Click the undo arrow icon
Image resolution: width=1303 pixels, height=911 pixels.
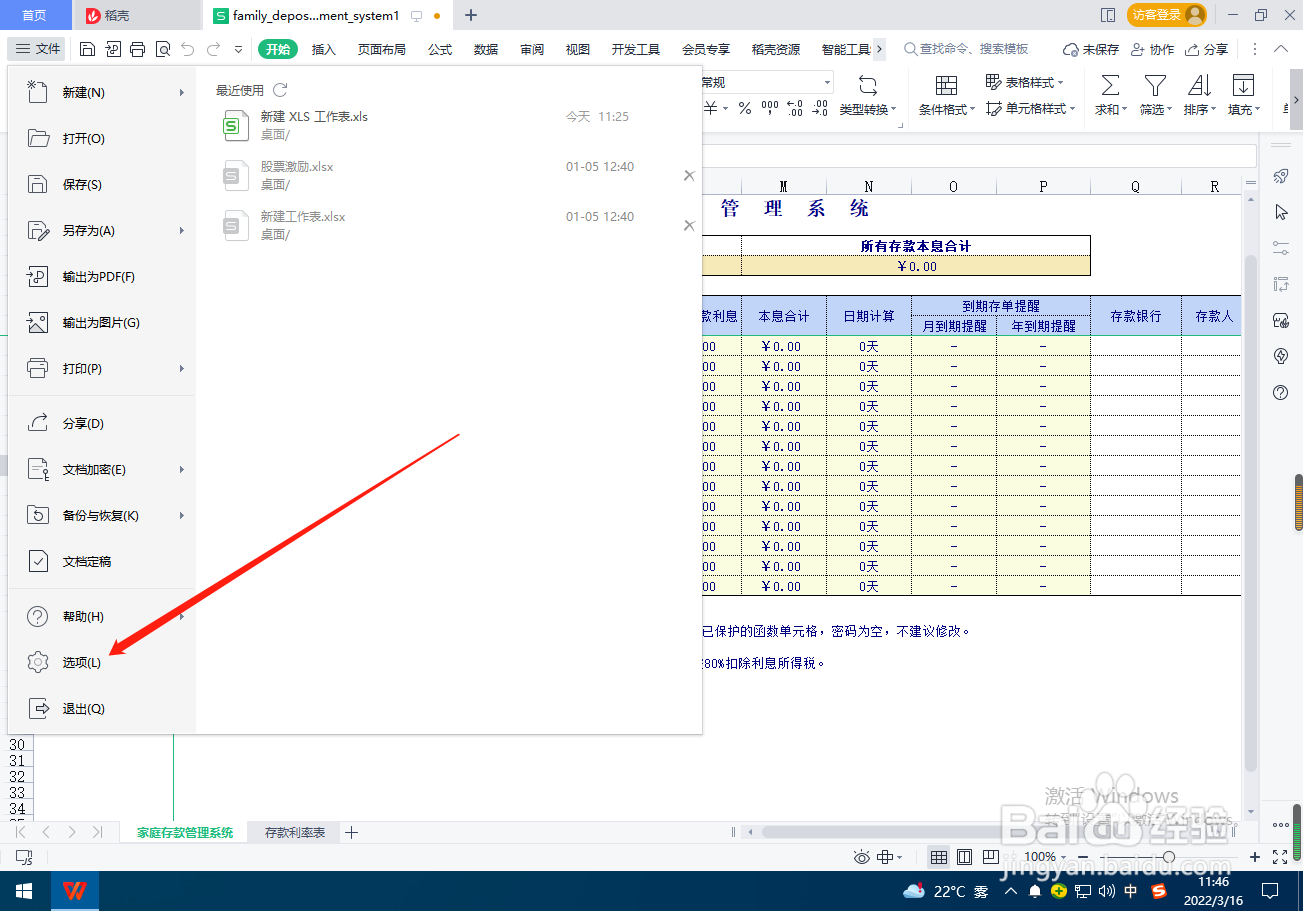(x=188, y=49)
